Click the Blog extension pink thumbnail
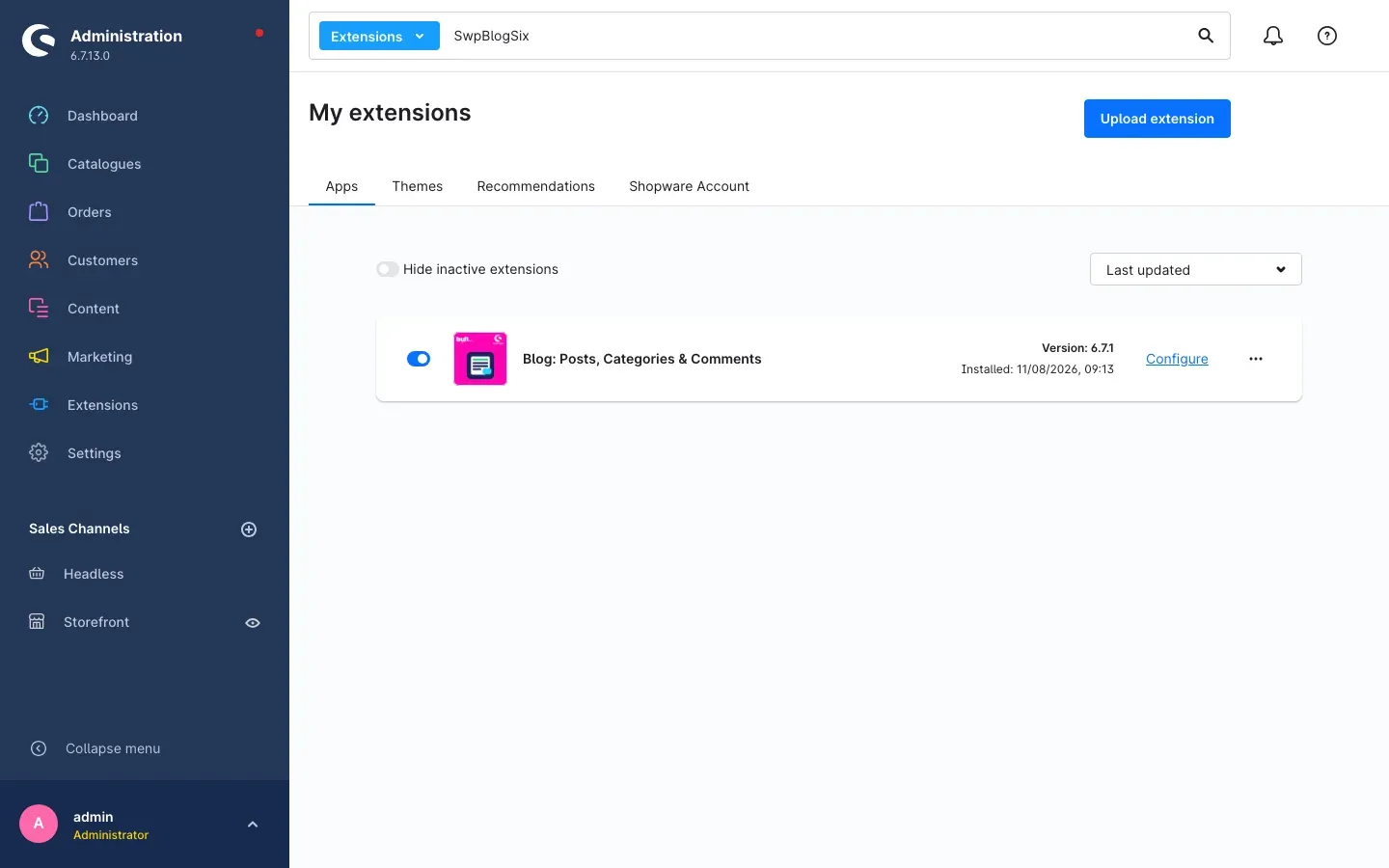The height and width of the screenshot is (868, 1389). tap(480, 359)
